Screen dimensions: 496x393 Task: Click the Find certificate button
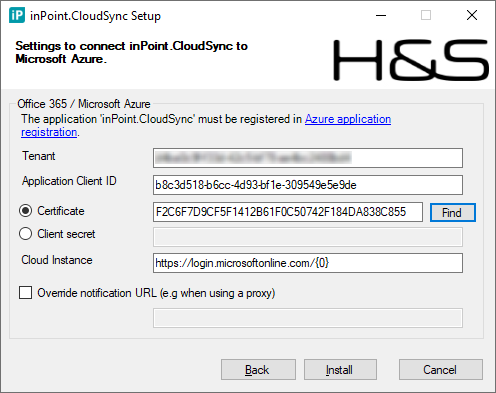452,212
